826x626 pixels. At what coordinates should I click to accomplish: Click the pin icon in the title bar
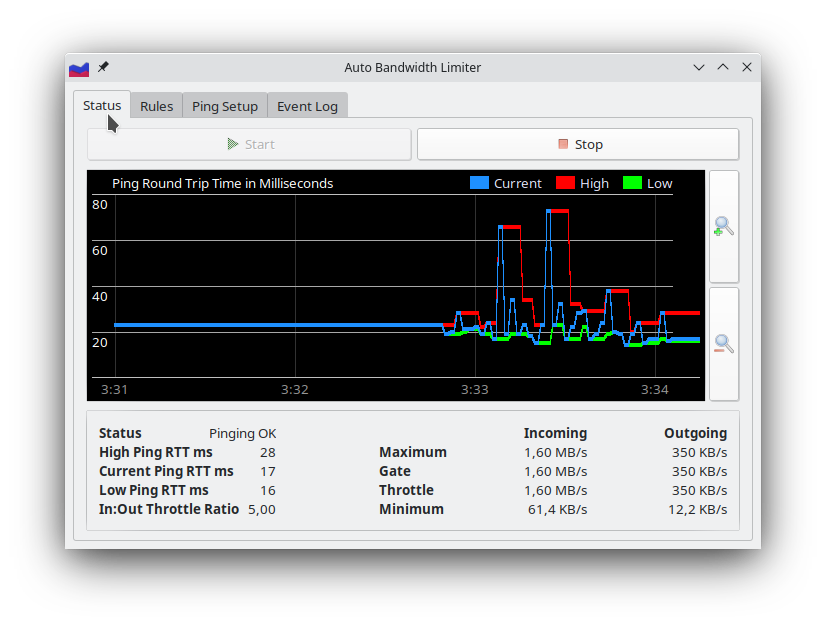102,67
